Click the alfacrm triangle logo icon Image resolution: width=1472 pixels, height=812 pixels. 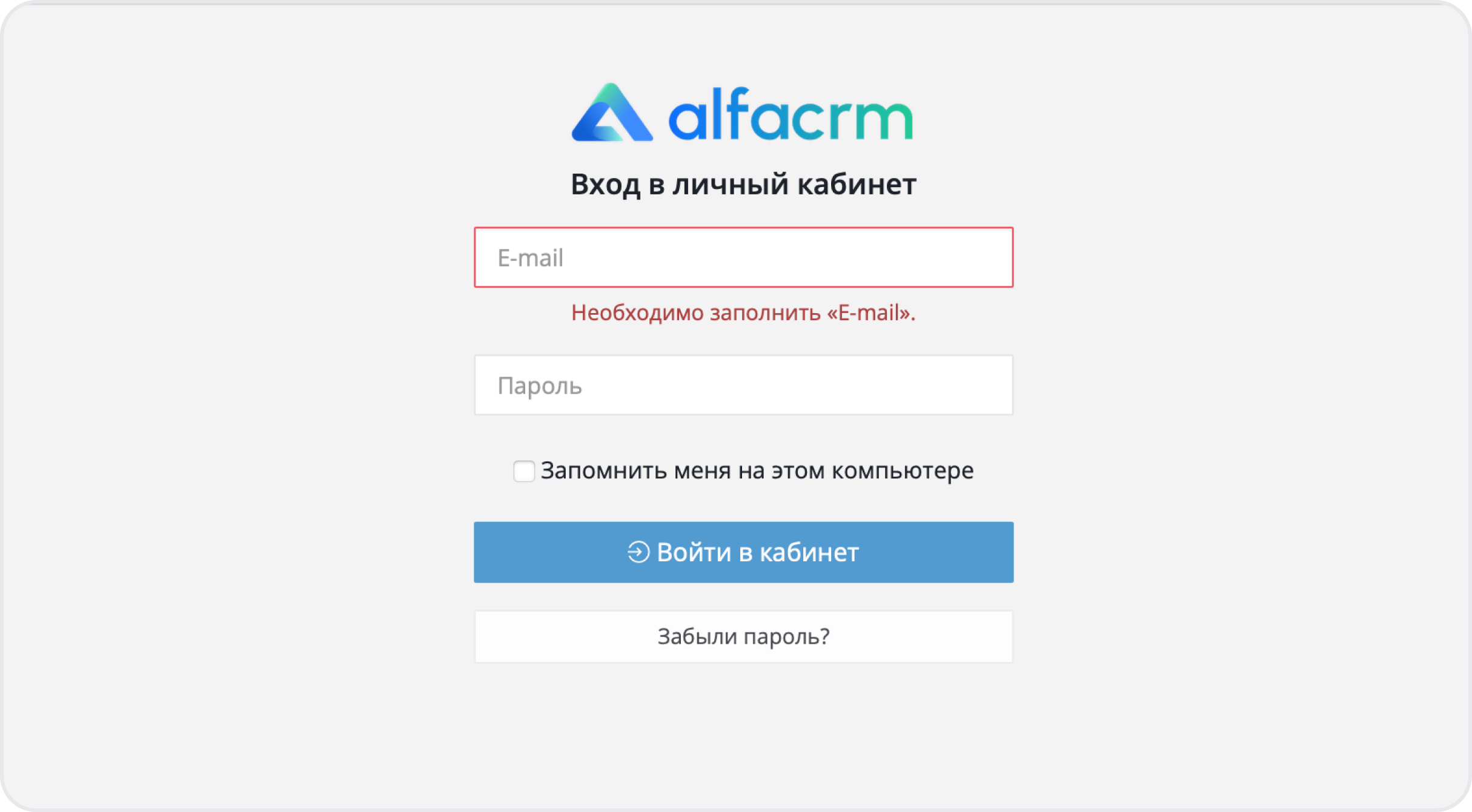[612, 113]
